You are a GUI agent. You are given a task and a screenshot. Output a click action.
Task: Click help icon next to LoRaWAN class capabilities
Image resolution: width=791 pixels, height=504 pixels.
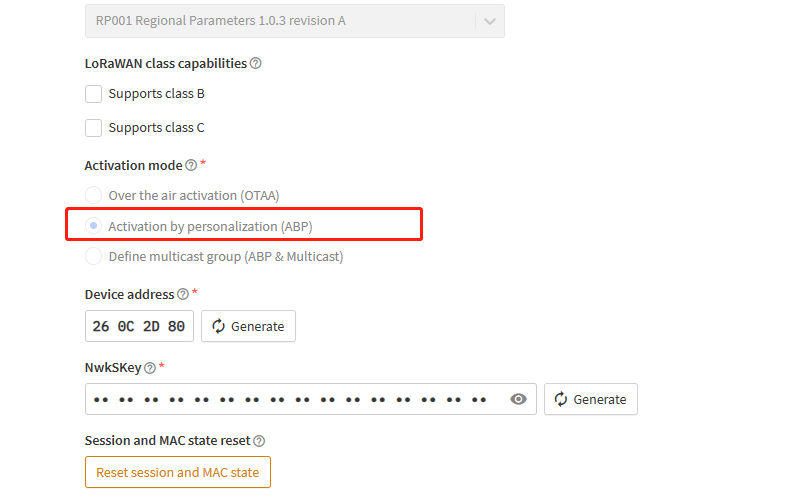tap(256, 63)
